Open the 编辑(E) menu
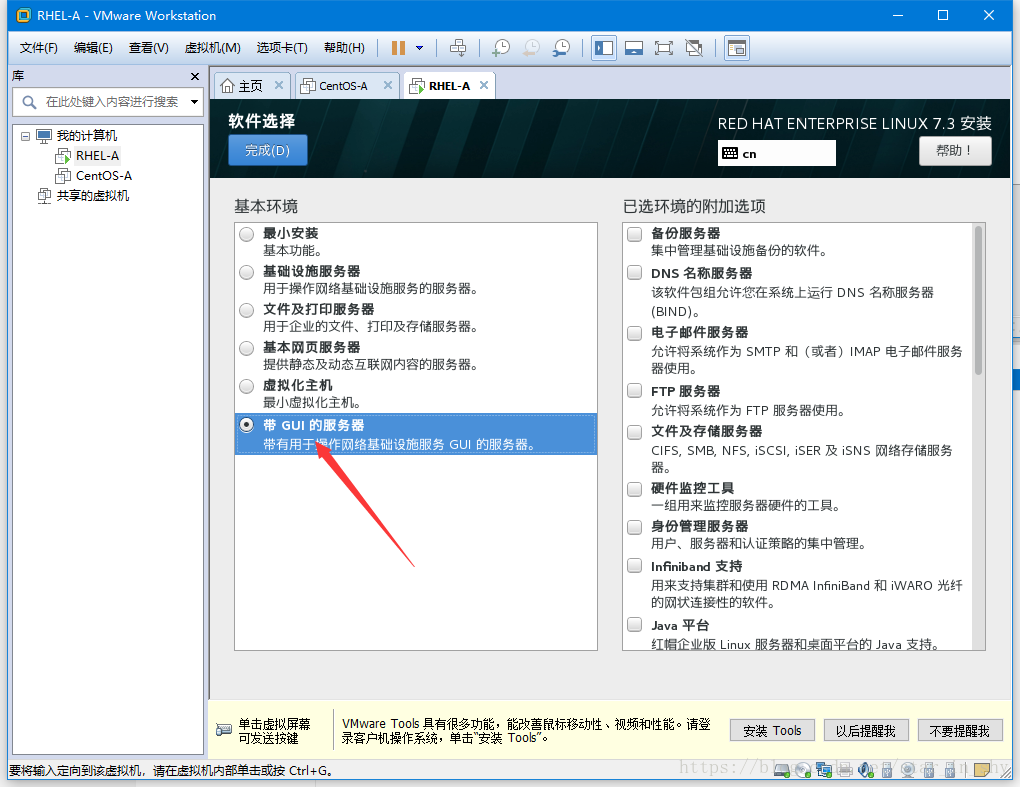This screenshot has width=1020, height=787. pos(93,48)
